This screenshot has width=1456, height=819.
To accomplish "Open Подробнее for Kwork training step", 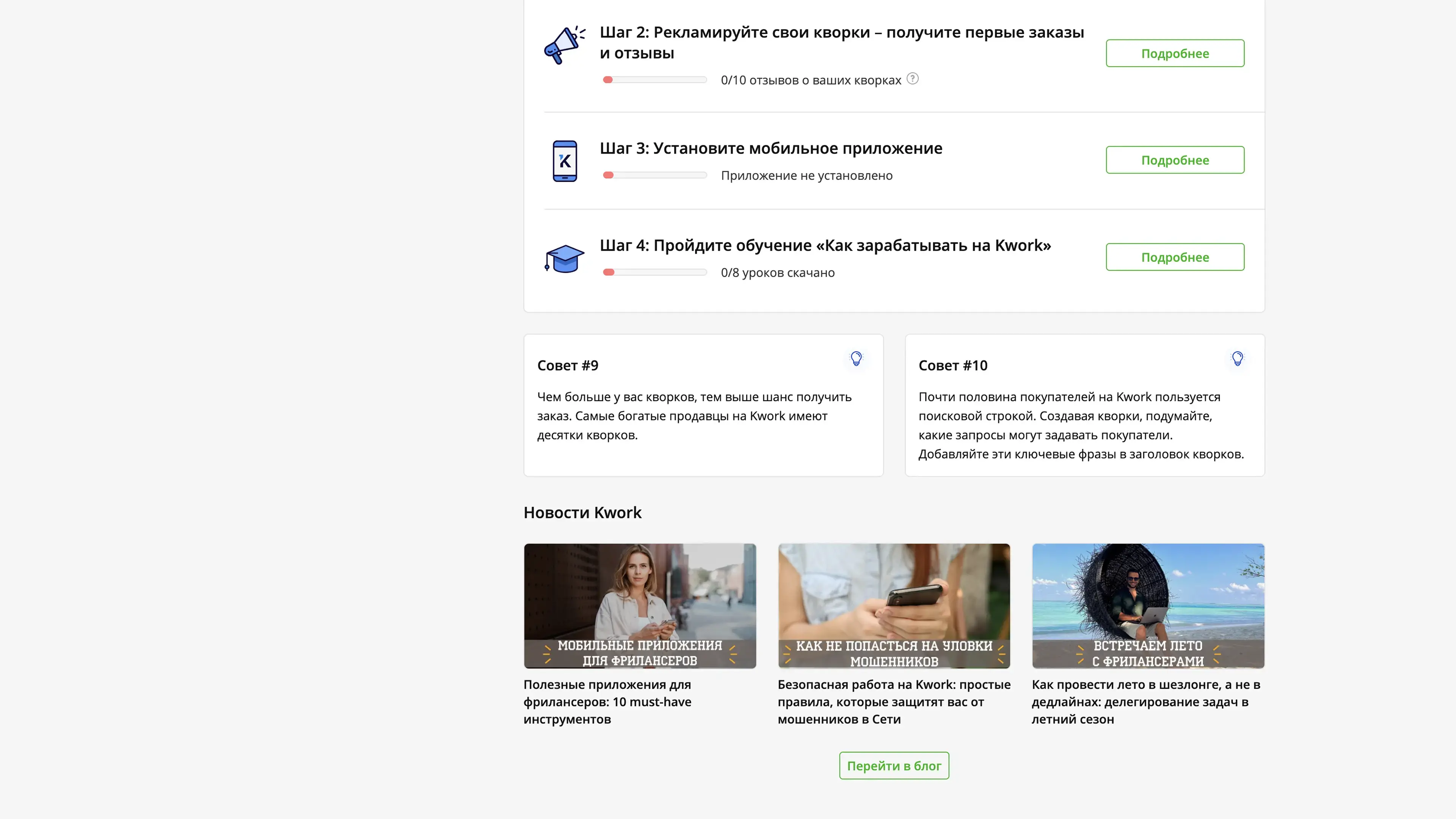I will (1175, 257).
